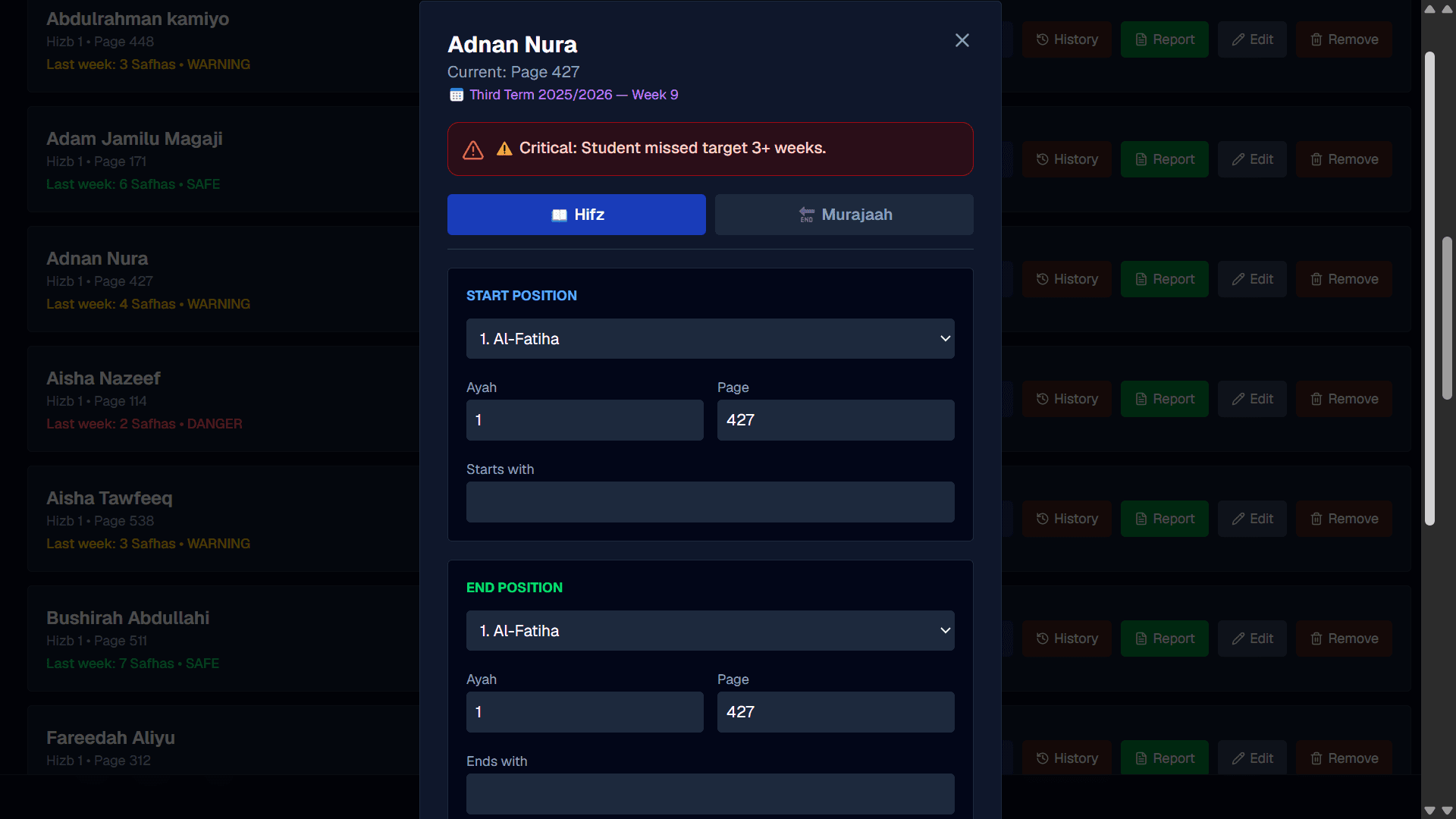Edit Adam Jamilu Magaji's record
The width and height of the screenshot is (1456, 819).
coord(1252,159)
